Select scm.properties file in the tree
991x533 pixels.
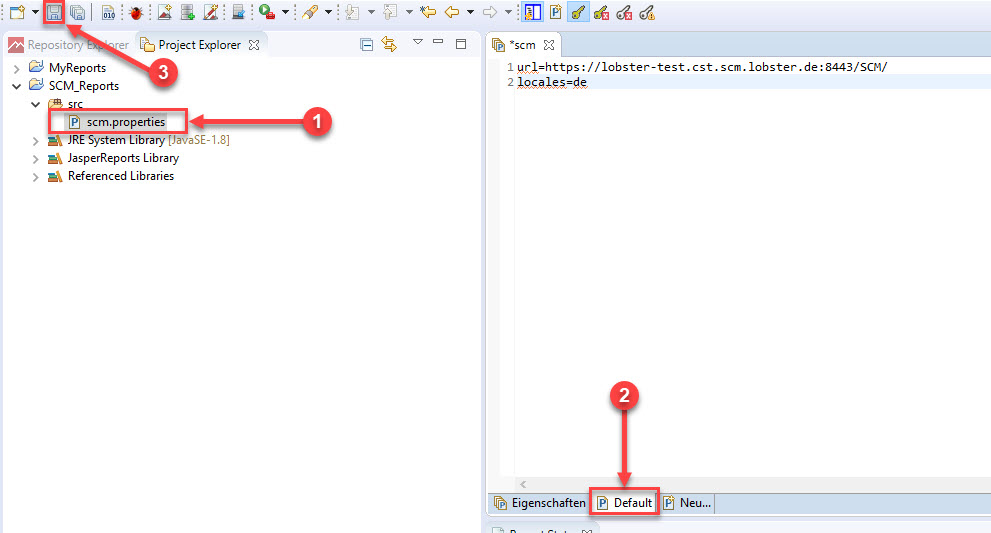point(125,122)
